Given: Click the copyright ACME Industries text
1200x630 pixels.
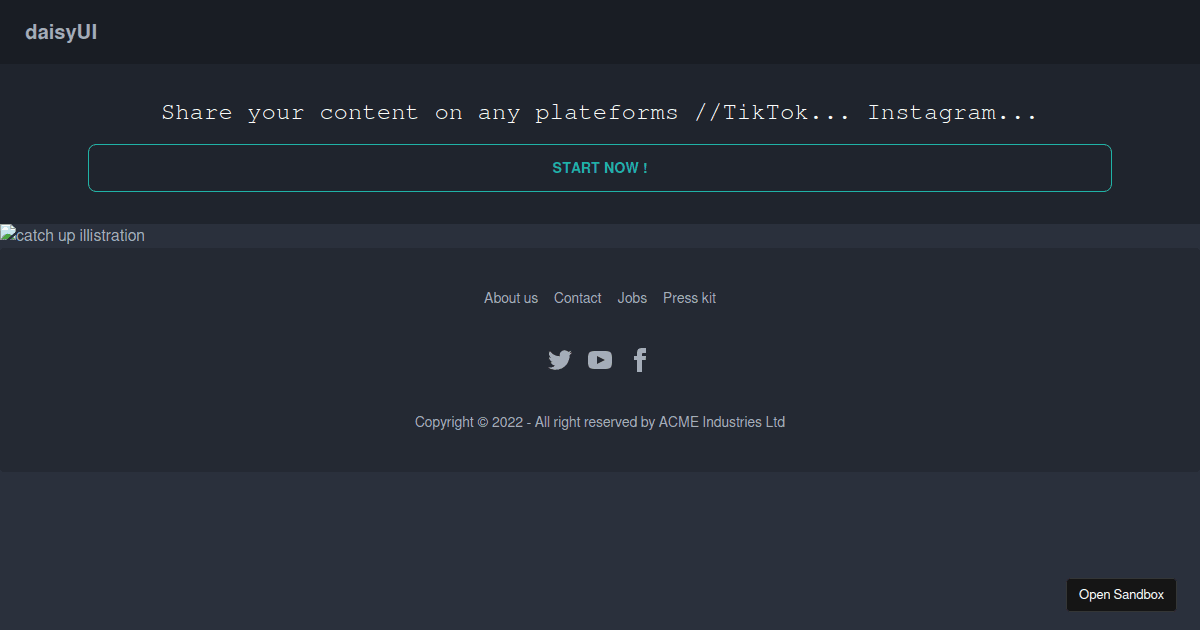Looking at the screenshot, I should pyautogui.click(x=600, y=421).
